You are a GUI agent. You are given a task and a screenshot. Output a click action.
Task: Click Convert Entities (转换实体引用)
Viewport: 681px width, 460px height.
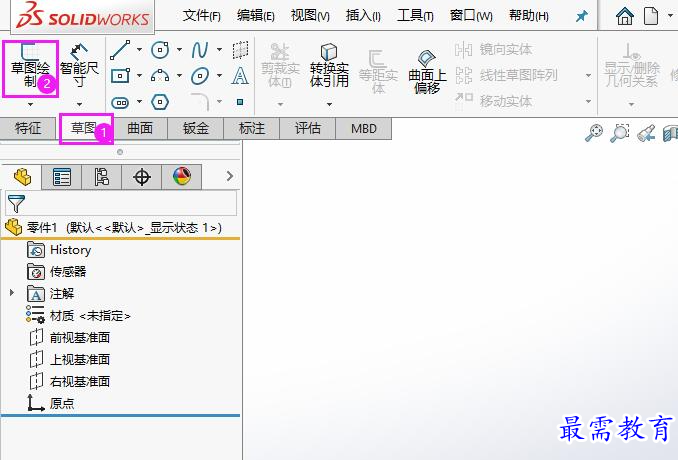tap(329, 65)
